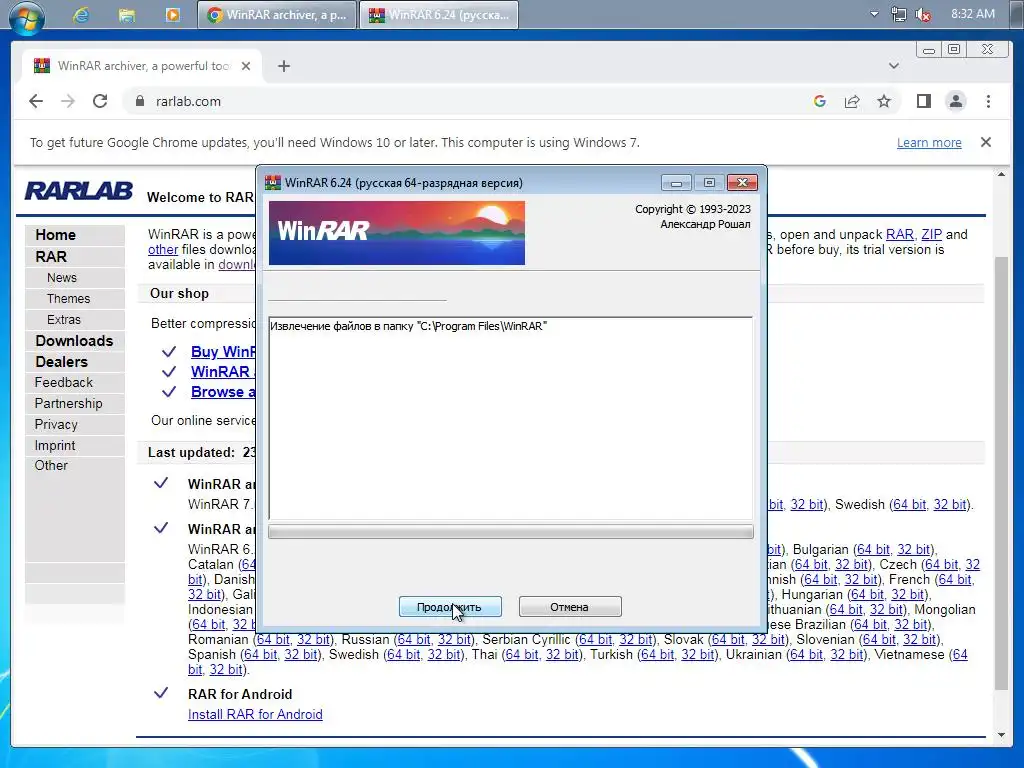Screen dimensions: 1024x768
Task: Open Extras in the site sidebar
Action: click(x=64, y=319)
